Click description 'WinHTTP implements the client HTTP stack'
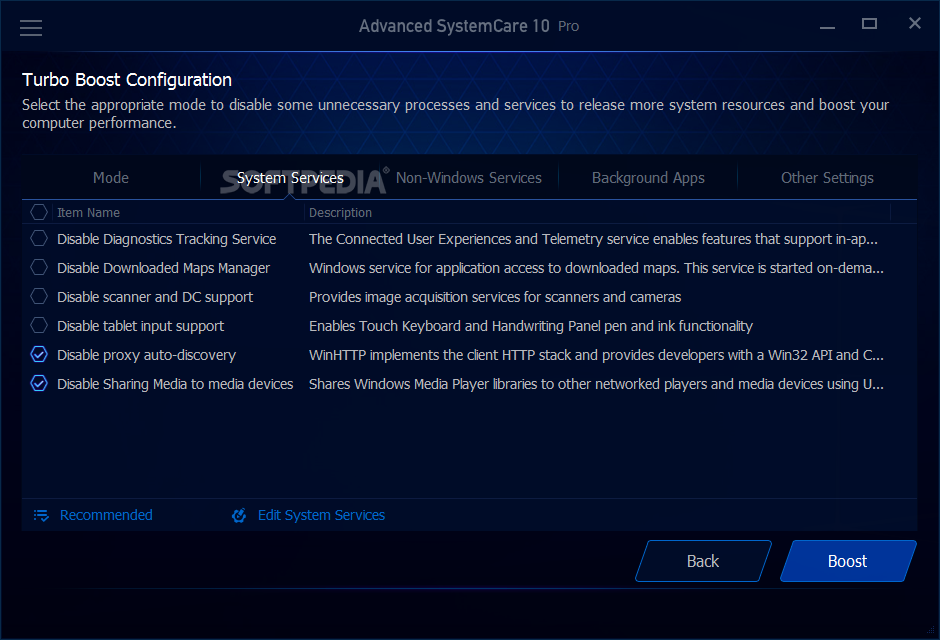This screenshot has height=640, width=940. coord(596,355)
